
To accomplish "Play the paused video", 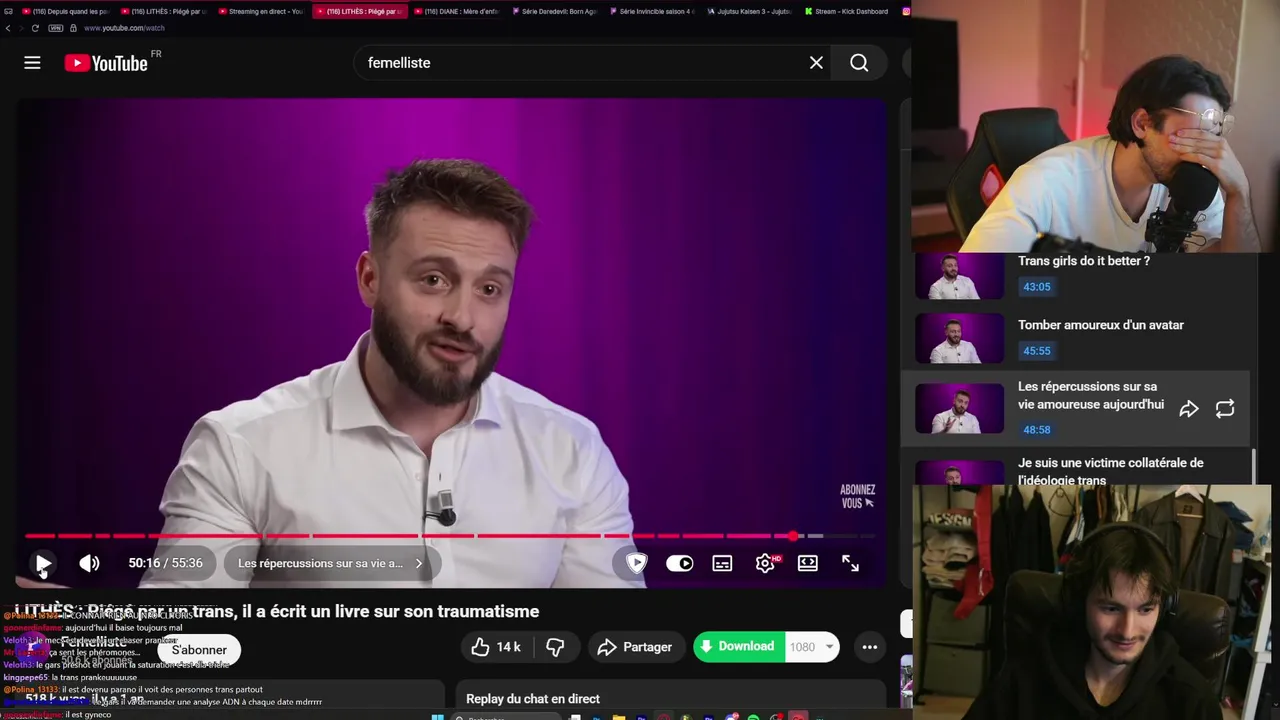I will pyautogui.click(x=43, y=564).
